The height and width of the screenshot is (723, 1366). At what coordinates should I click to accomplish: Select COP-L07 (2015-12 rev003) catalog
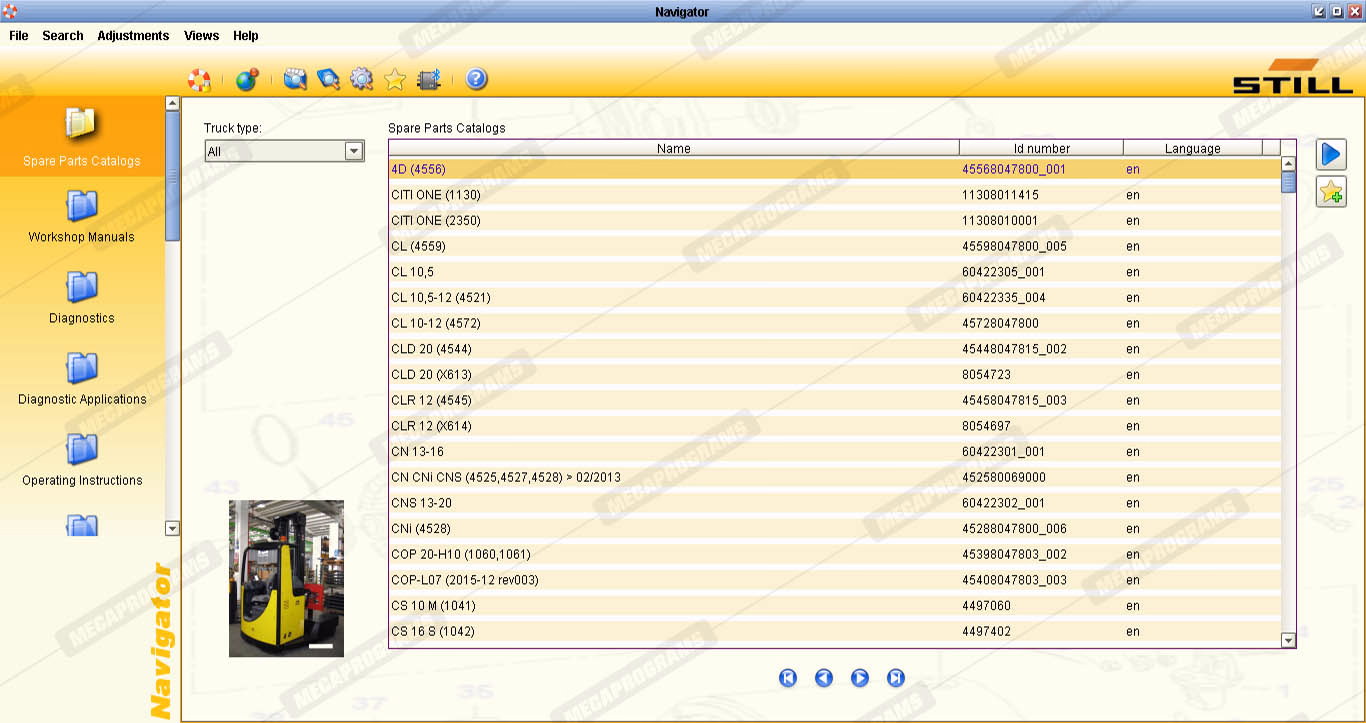[835, 580]
